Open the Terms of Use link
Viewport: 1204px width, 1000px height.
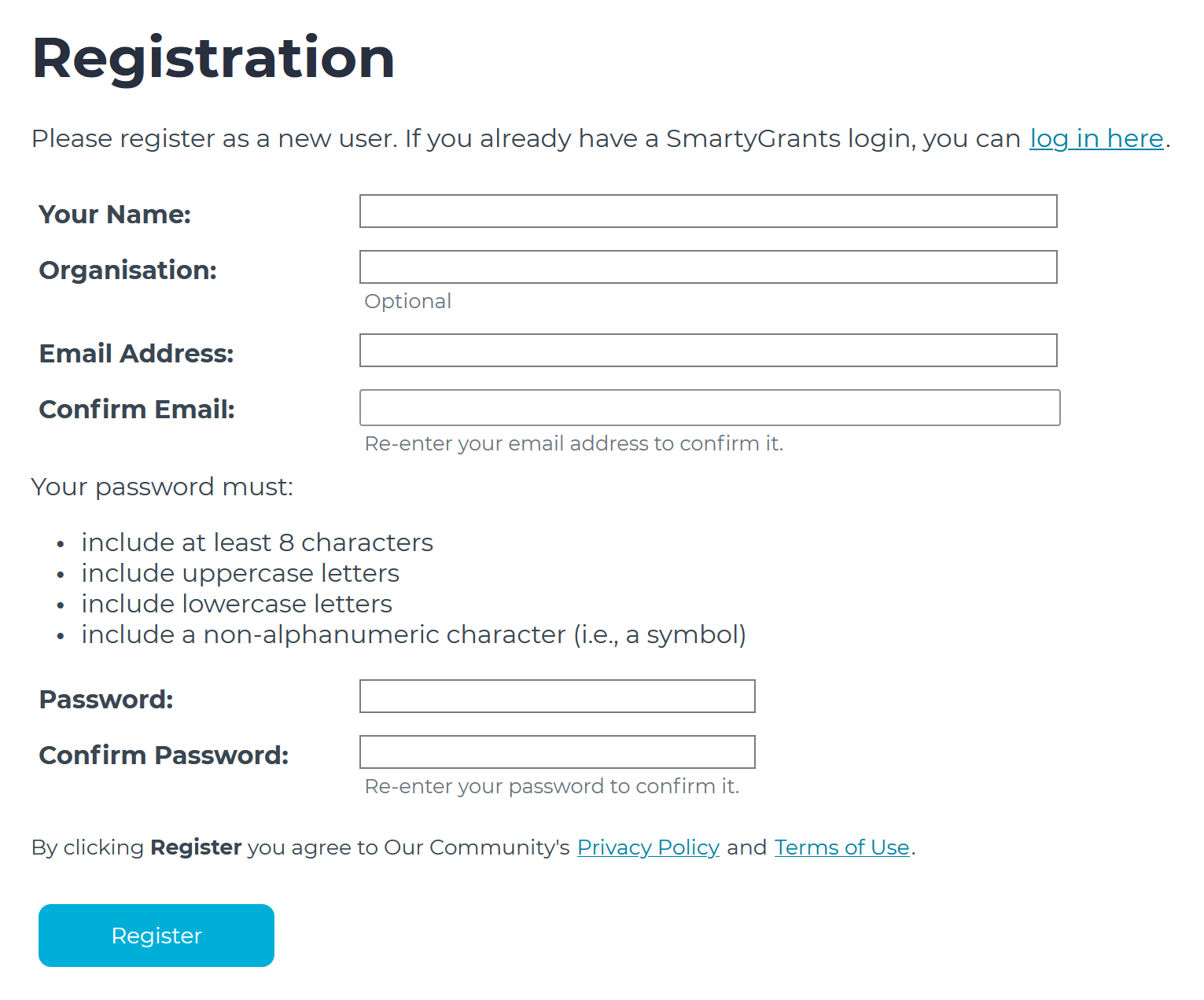(x=841, y=847)
